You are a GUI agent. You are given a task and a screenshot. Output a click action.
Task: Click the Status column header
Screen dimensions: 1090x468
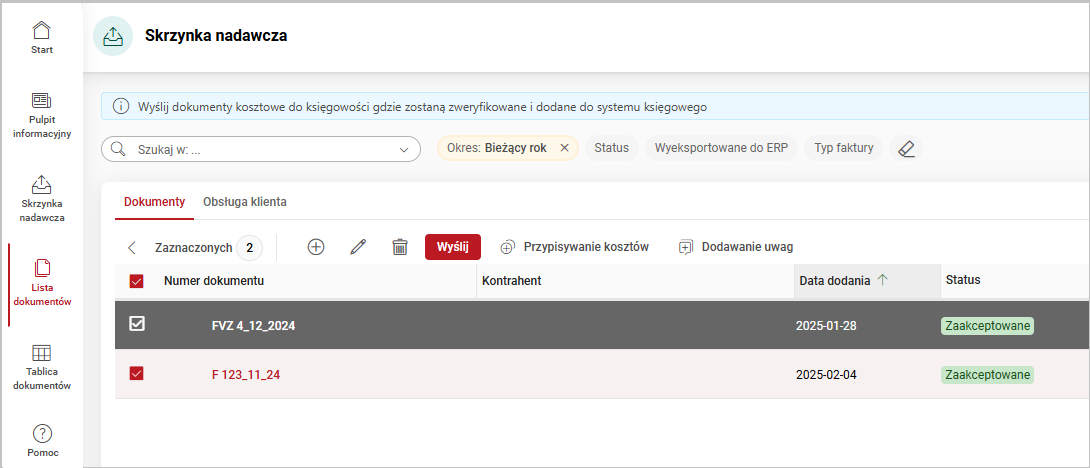click(963, 280)
